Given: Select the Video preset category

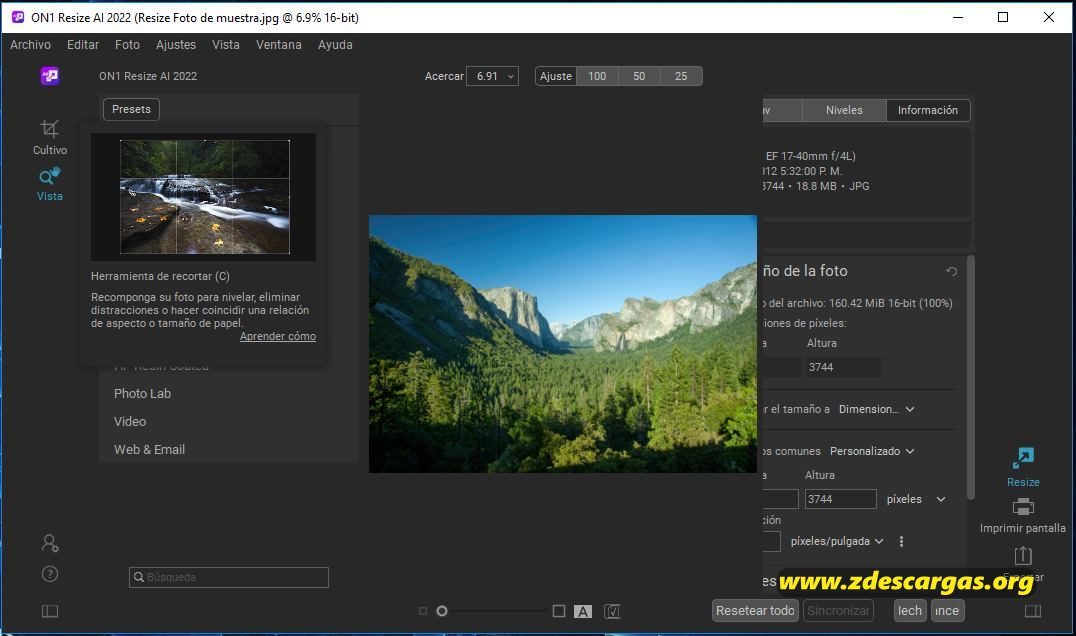Looking at the screenshot, I should [130, 421].
